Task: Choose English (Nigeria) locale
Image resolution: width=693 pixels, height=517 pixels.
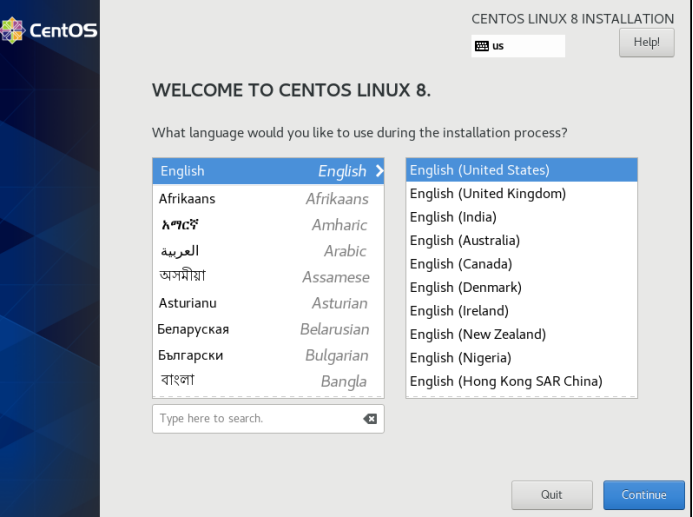Action: pyautogui.click(x=522, y=357)
